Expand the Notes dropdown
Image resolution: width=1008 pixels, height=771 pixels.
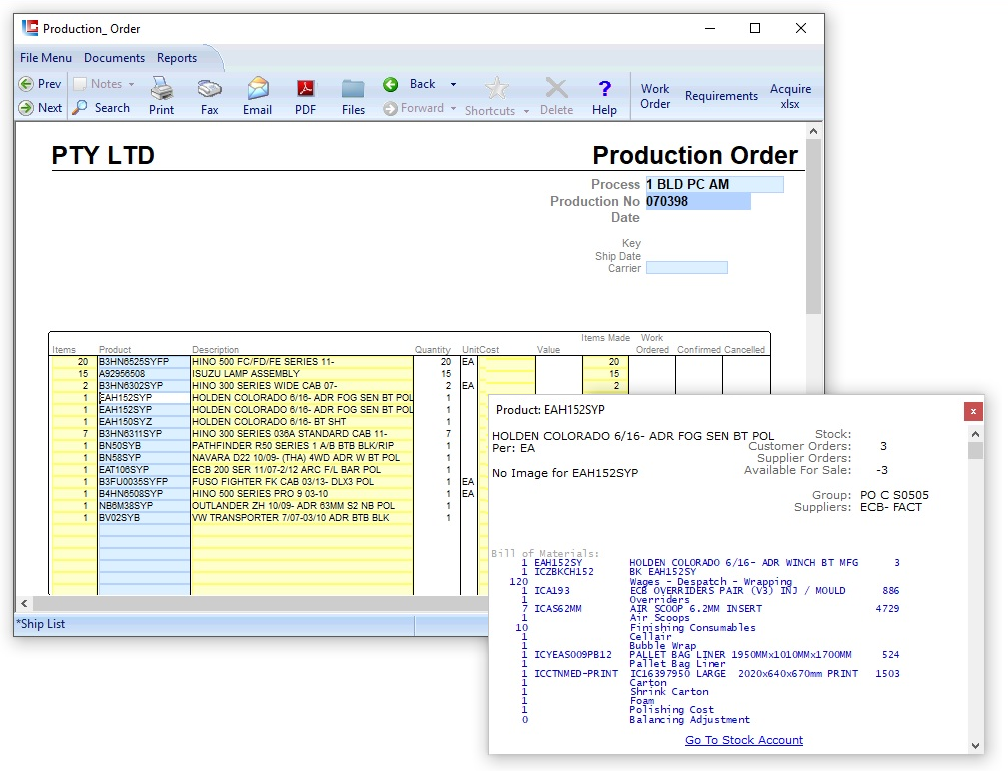tap(131, 85)
